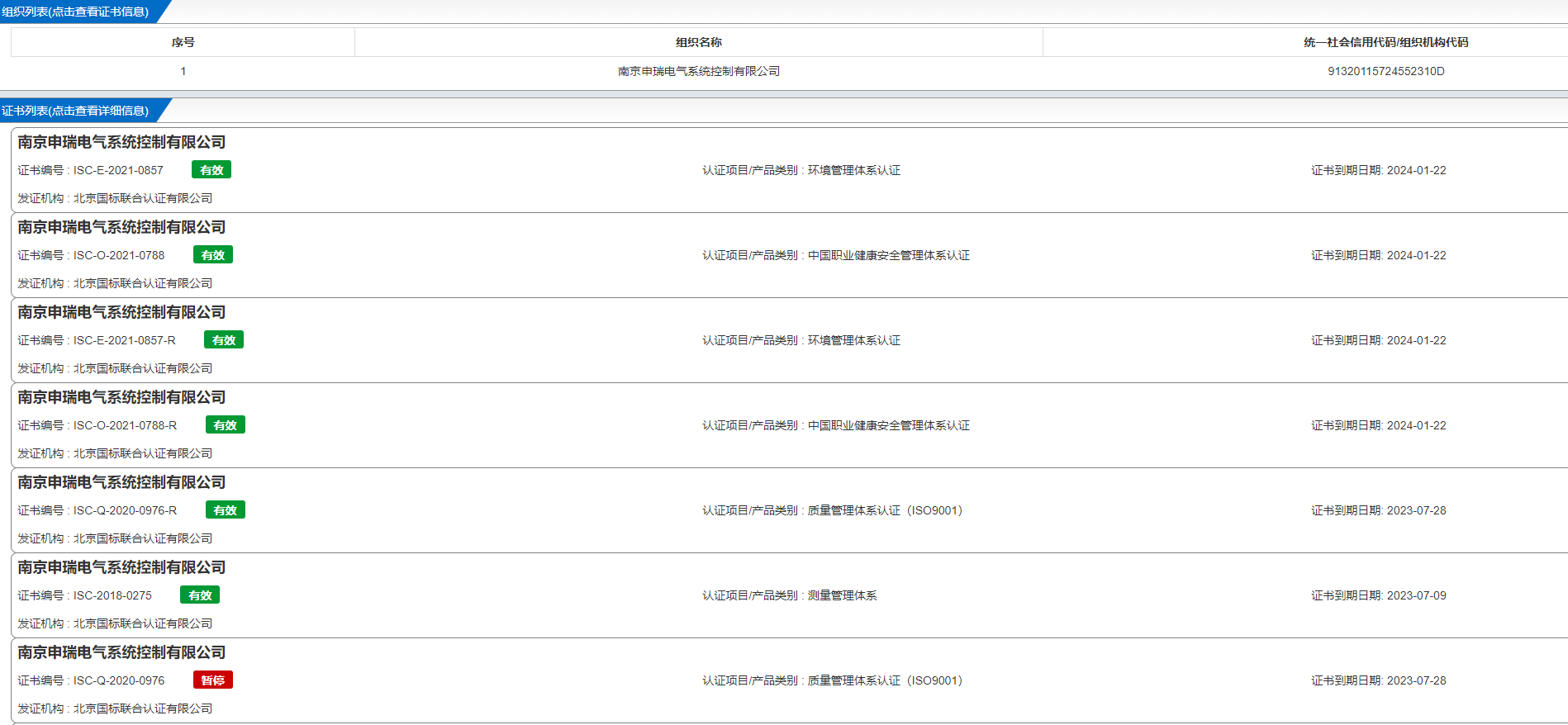The image size is (1568, 725).
Task: Click expiry date 2023-07-09
Action: click(x=1416, y=595)
